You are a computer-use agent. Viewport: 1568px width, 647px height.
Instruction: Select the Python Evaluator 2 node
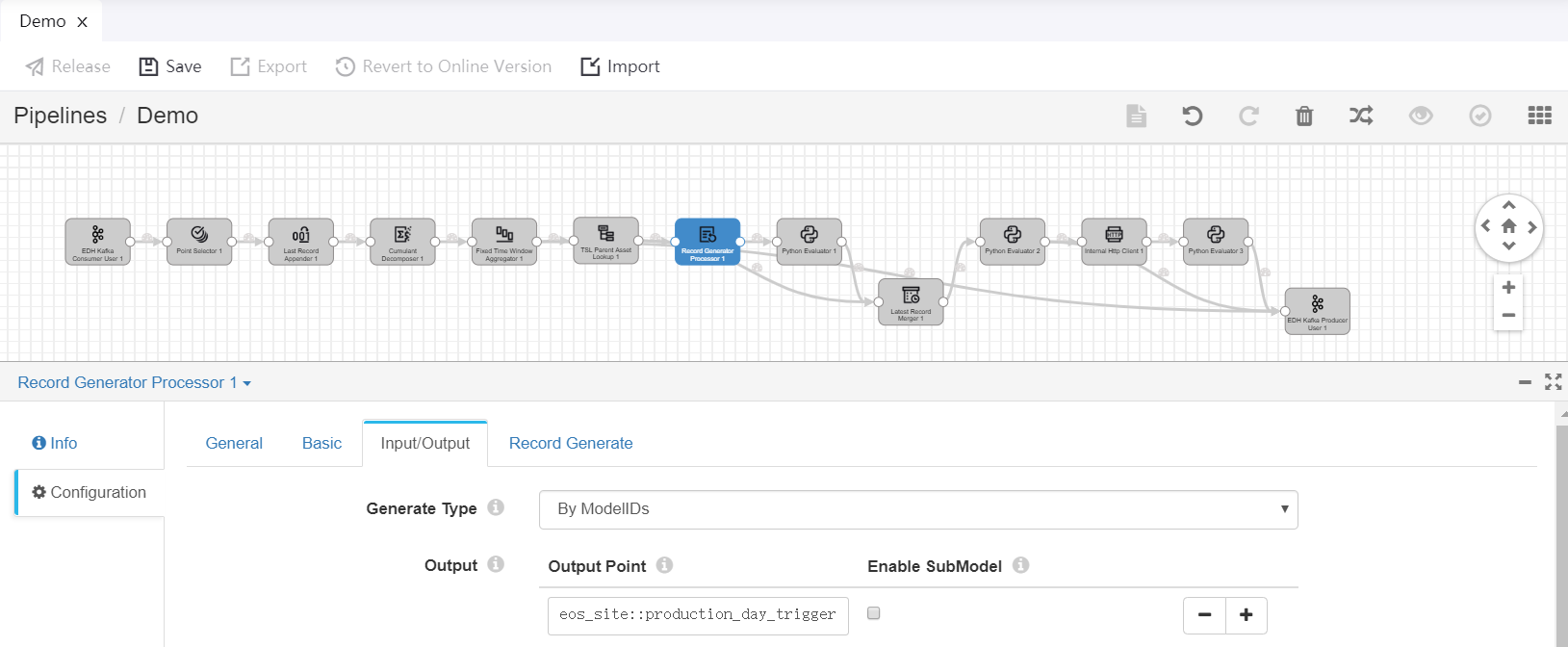click(x=1012, y=241)
